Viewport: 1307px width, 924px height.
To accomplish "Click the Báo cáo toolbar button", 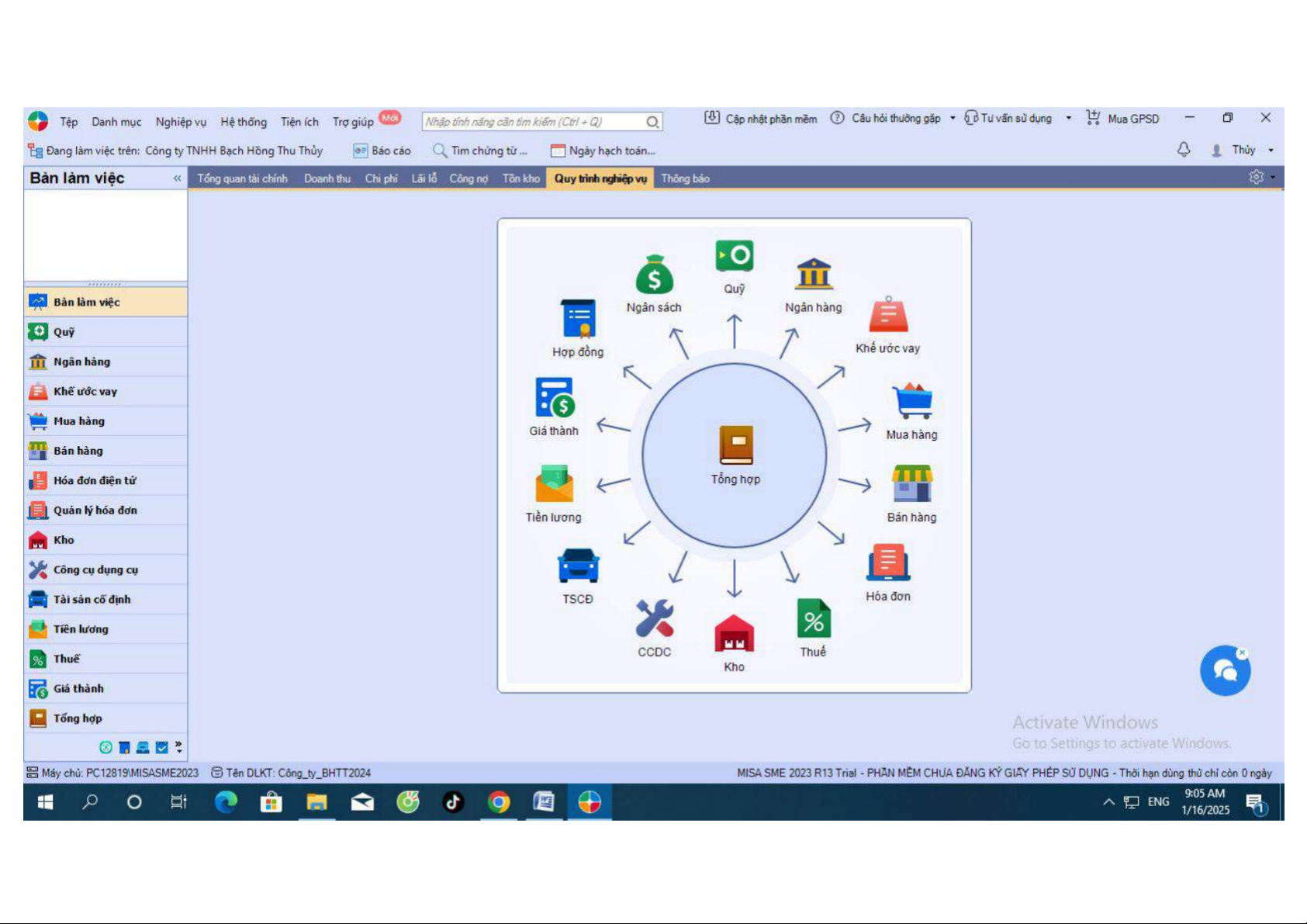I will (x=382, y=151).
